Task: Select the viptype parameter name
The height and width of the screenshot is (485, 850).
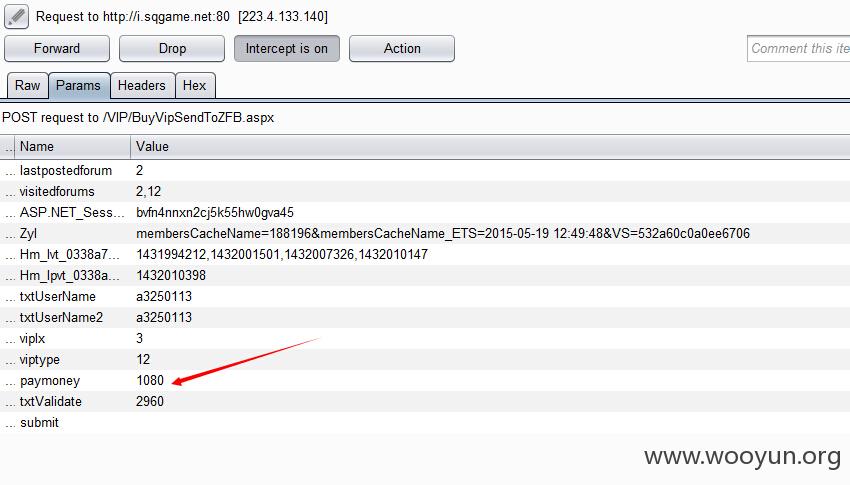Action: 40,360
